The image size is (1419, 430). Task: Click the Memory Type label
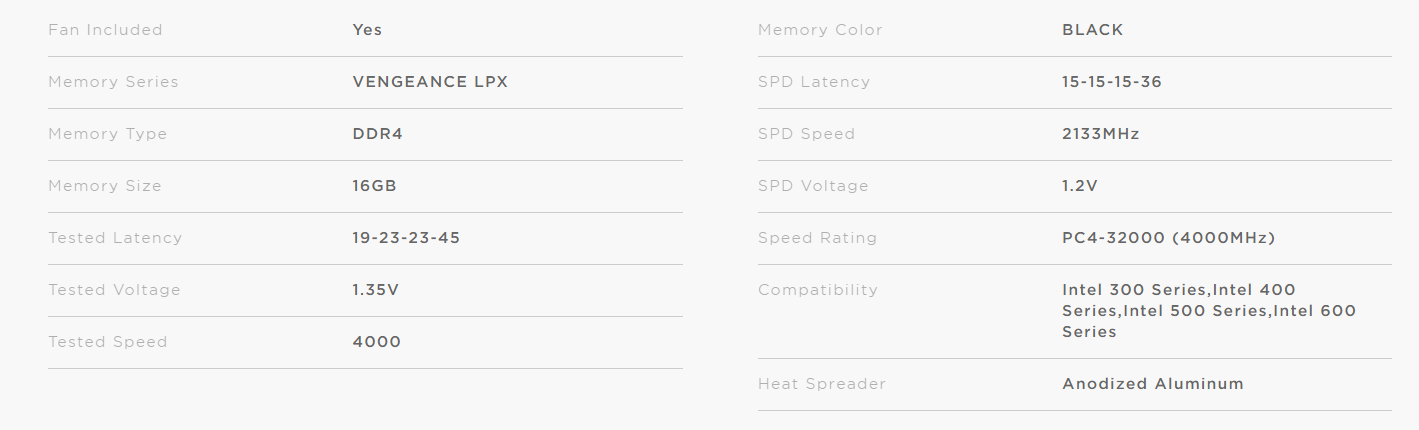tap(108, 134)
